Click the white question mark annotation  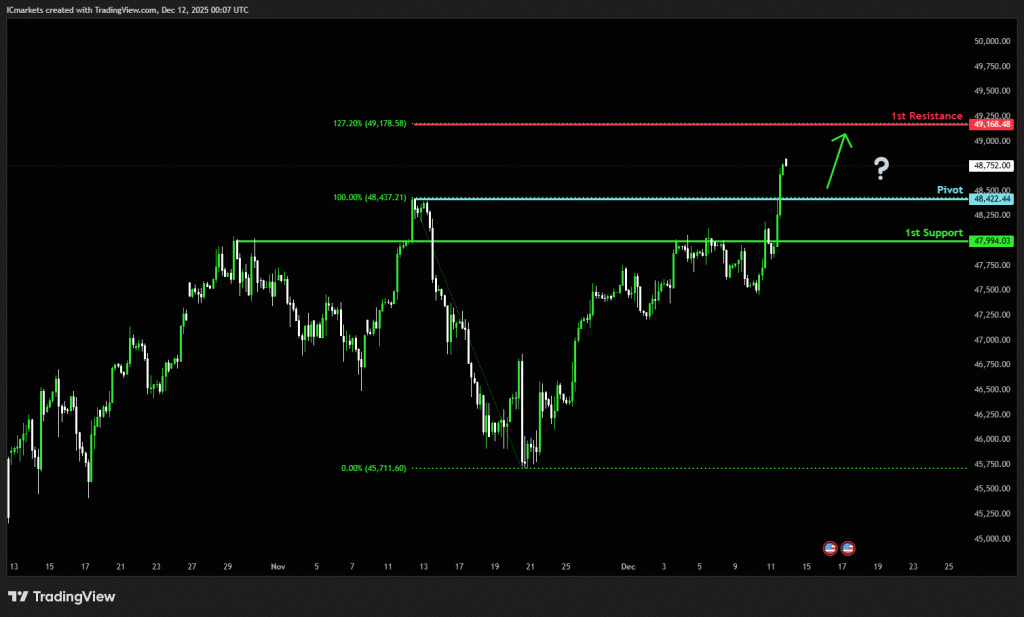(x=880, y=168)
